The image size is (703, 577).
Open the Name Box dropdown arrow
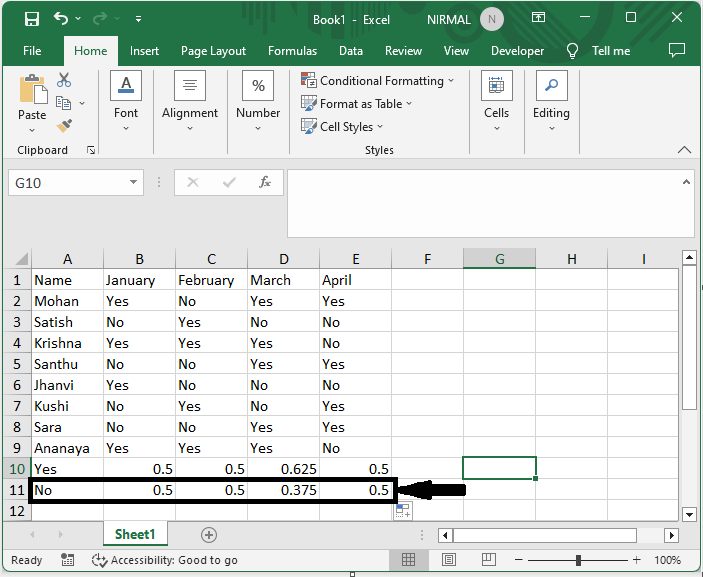point(134,183)
